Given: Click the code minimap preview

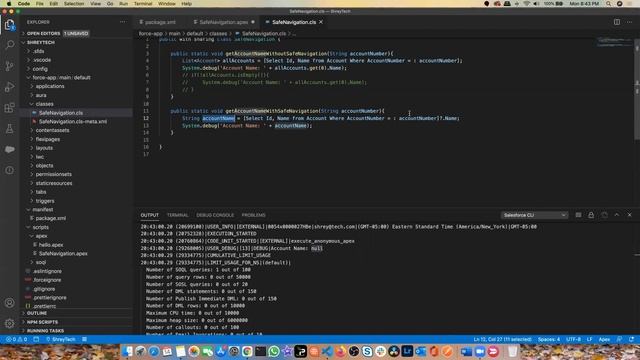Looking at the screenshot, I should click(x=614, y=41).
